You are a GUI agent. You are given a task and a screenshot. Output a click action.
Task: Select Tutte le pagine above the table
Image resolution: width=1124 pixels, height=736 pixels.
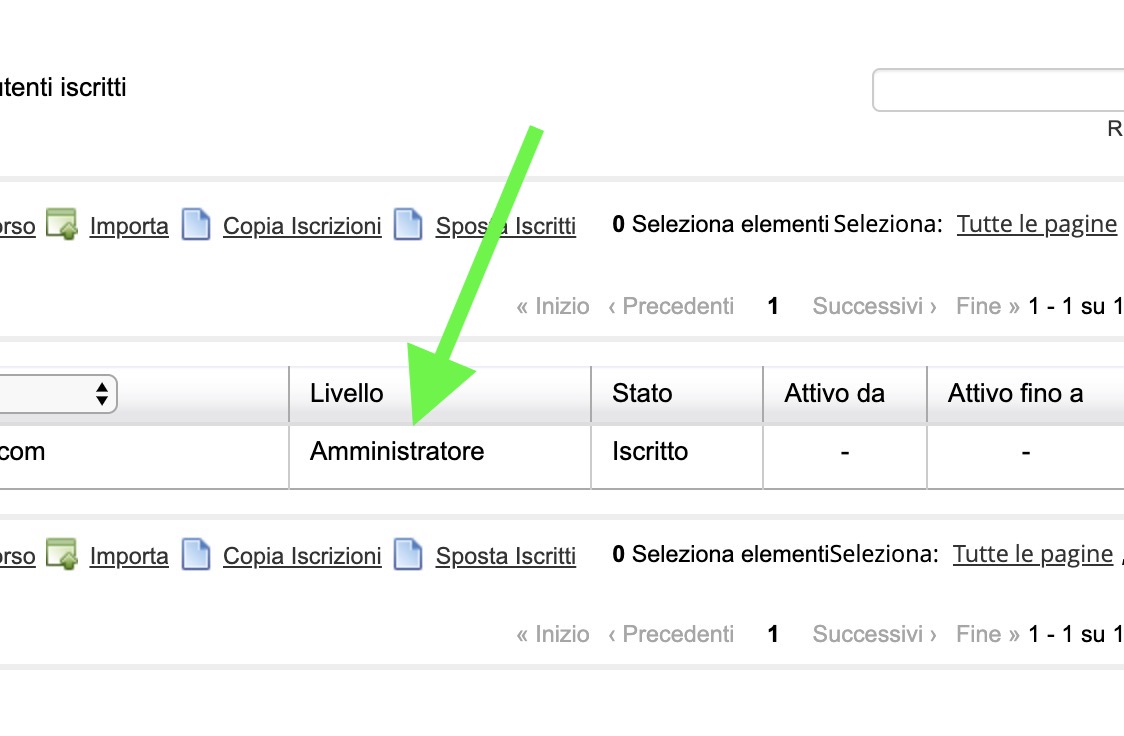click(1036, 224)
